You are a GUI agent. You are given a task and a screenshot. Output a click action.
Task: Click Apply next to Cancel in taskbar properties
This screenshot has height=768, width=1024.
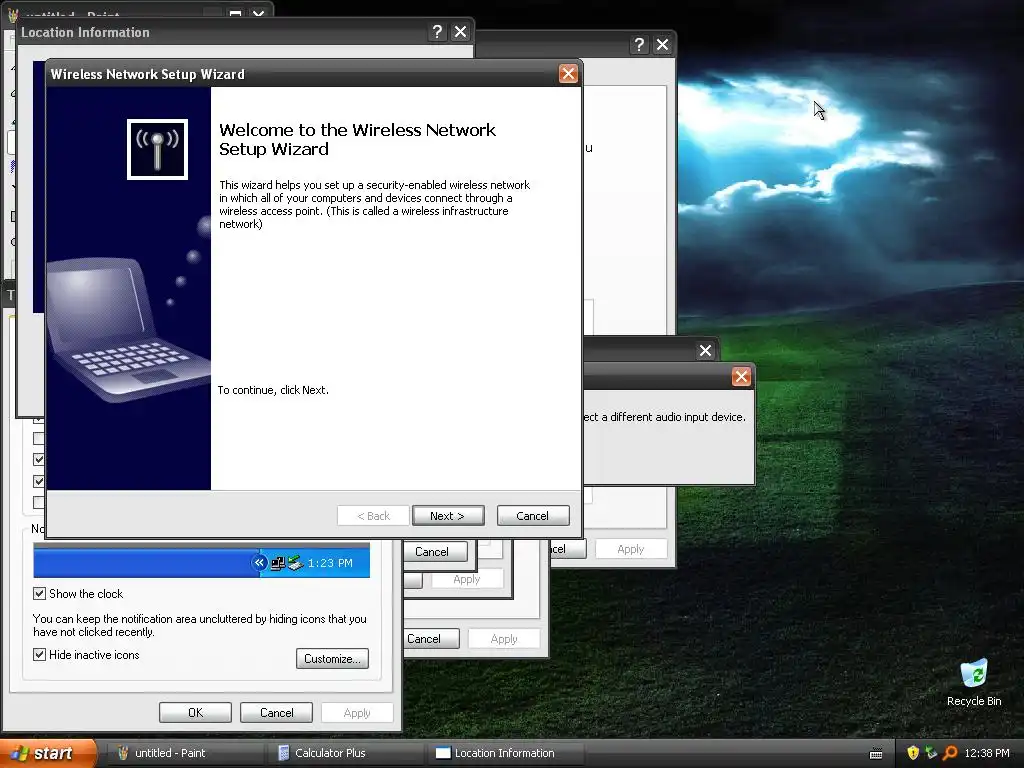pos(357,712)
